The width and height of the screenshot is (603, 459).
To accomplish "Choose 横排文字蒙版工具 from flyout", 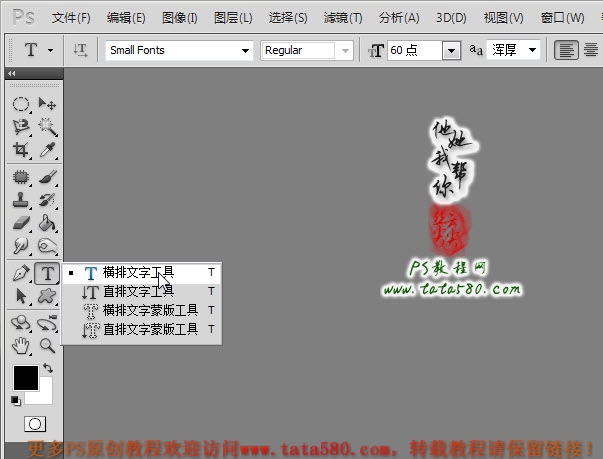I will [x=142, y=310].
